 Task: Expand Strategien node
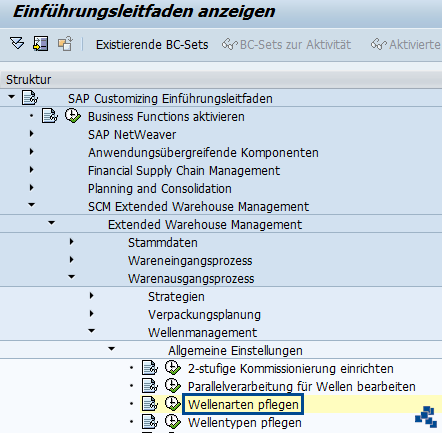pyautogui.click(x=92, y=296)
